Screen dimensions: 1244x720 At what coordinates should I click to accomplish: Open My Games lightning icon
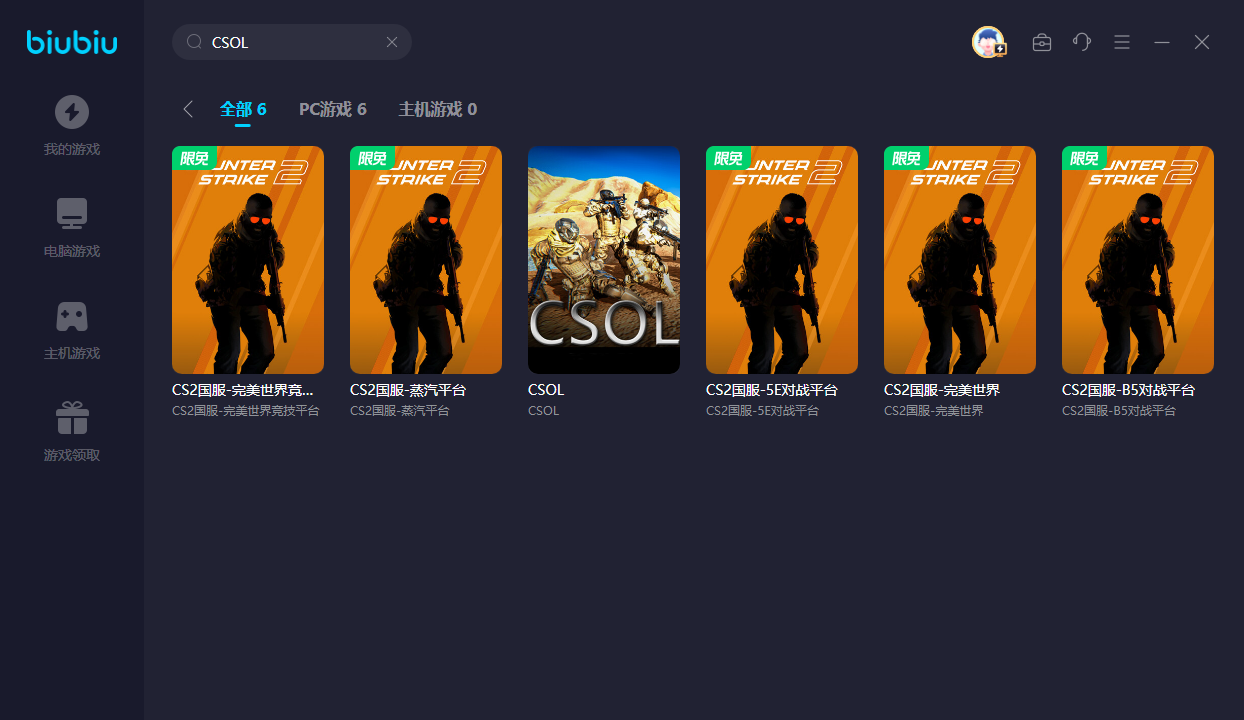[x=72, y=112]
